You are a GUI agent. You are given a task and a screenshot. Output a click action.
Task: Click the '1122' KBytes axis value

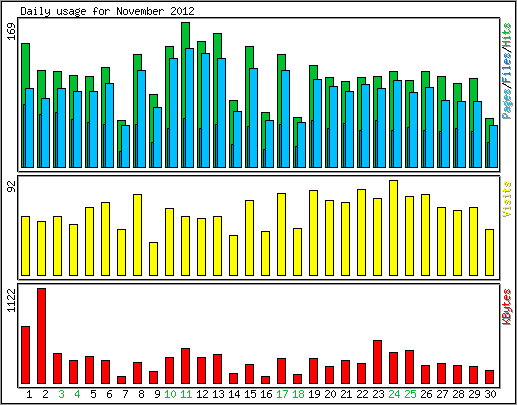point(12,301)
